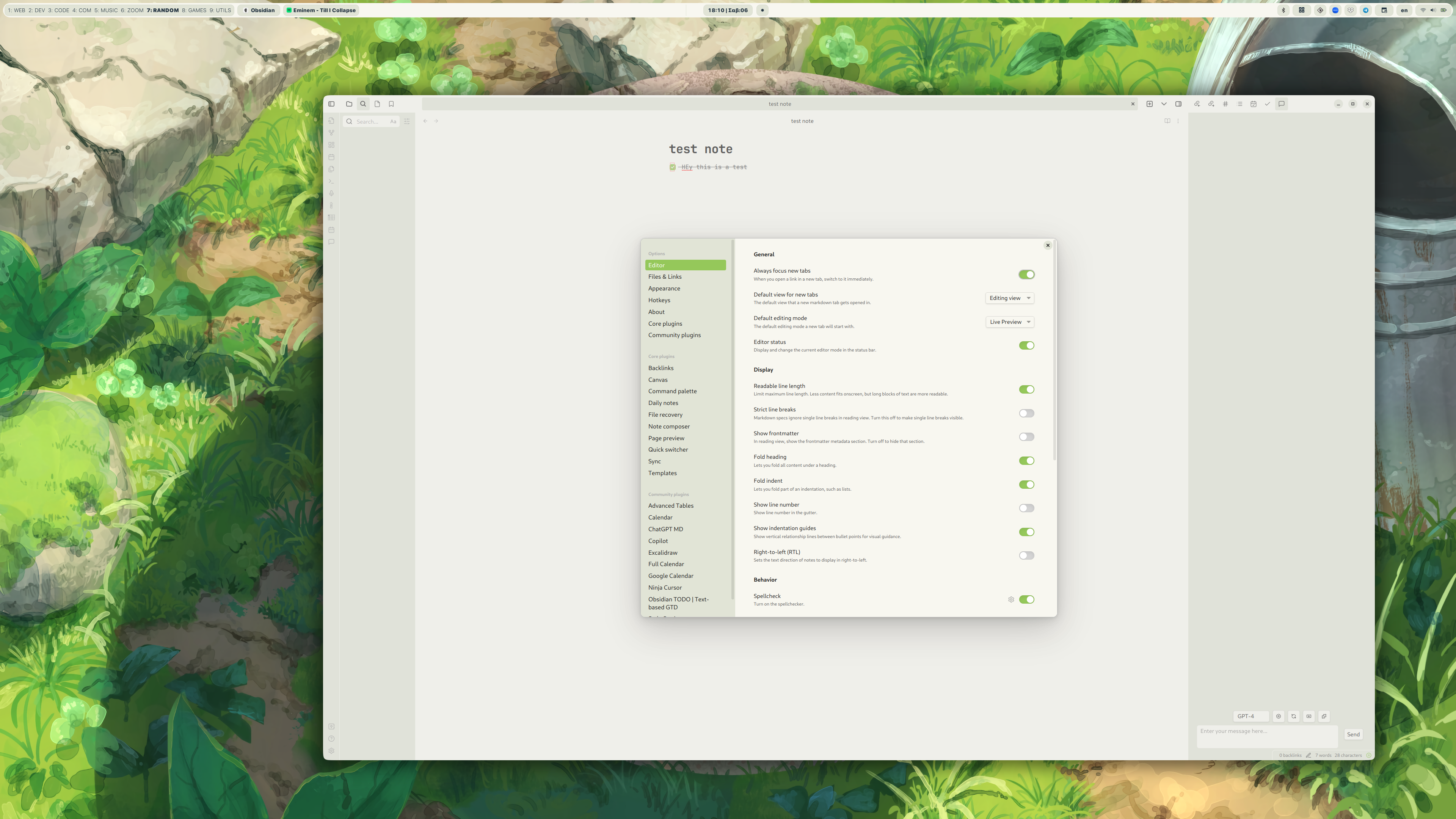Enable Strict line breaks toggle
Screen dimensions: 1456x819
pos(1026,413)
